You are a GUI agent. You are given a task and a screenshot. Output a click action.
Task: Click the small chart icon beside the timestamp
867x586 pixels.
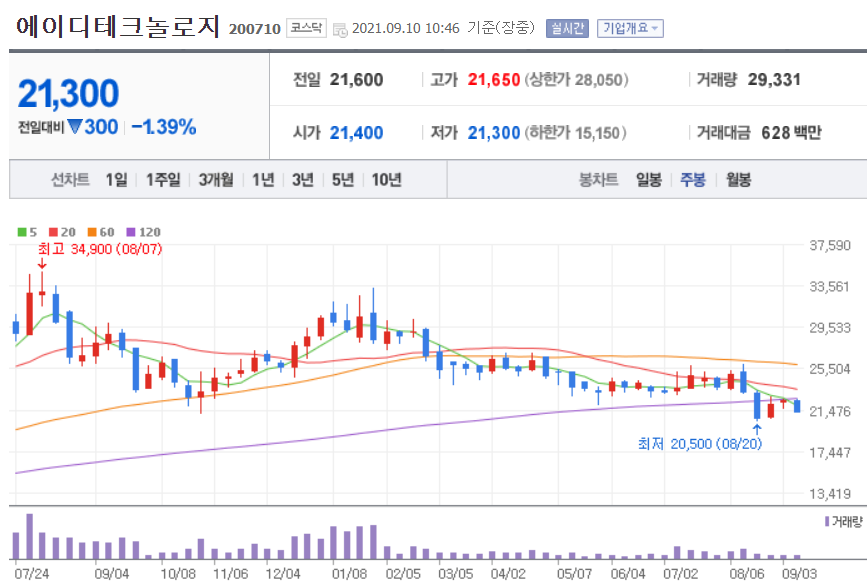339,28
